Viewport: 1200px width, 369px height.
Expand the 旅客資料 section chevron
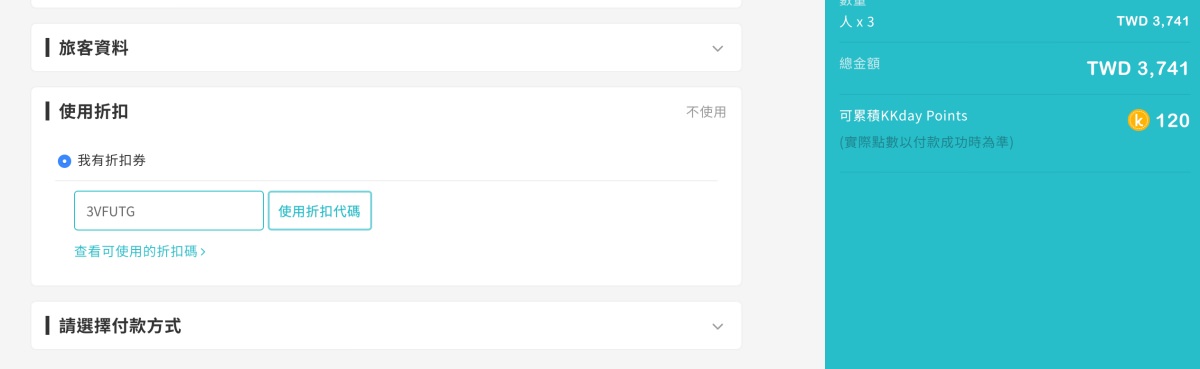click(x=717, y=48)
